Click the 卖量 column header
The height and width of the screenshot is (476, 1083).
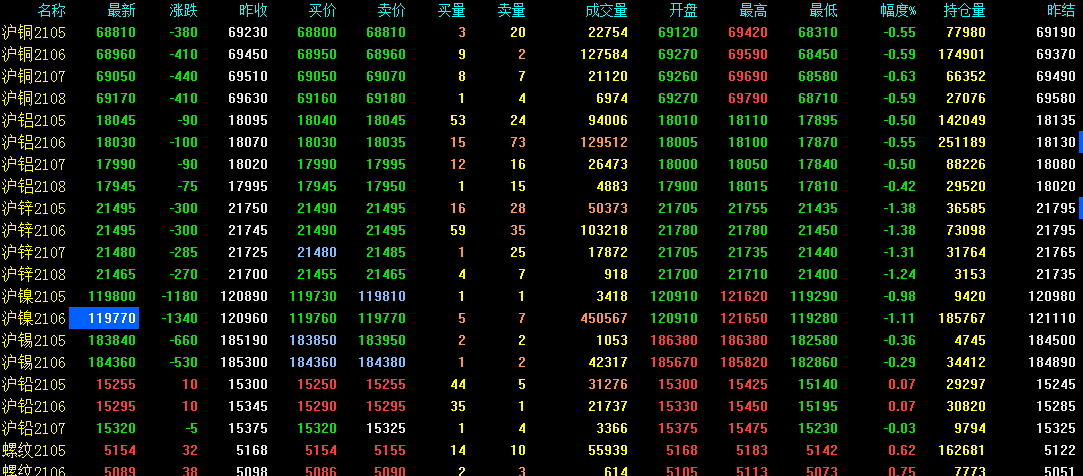[512, 10]
